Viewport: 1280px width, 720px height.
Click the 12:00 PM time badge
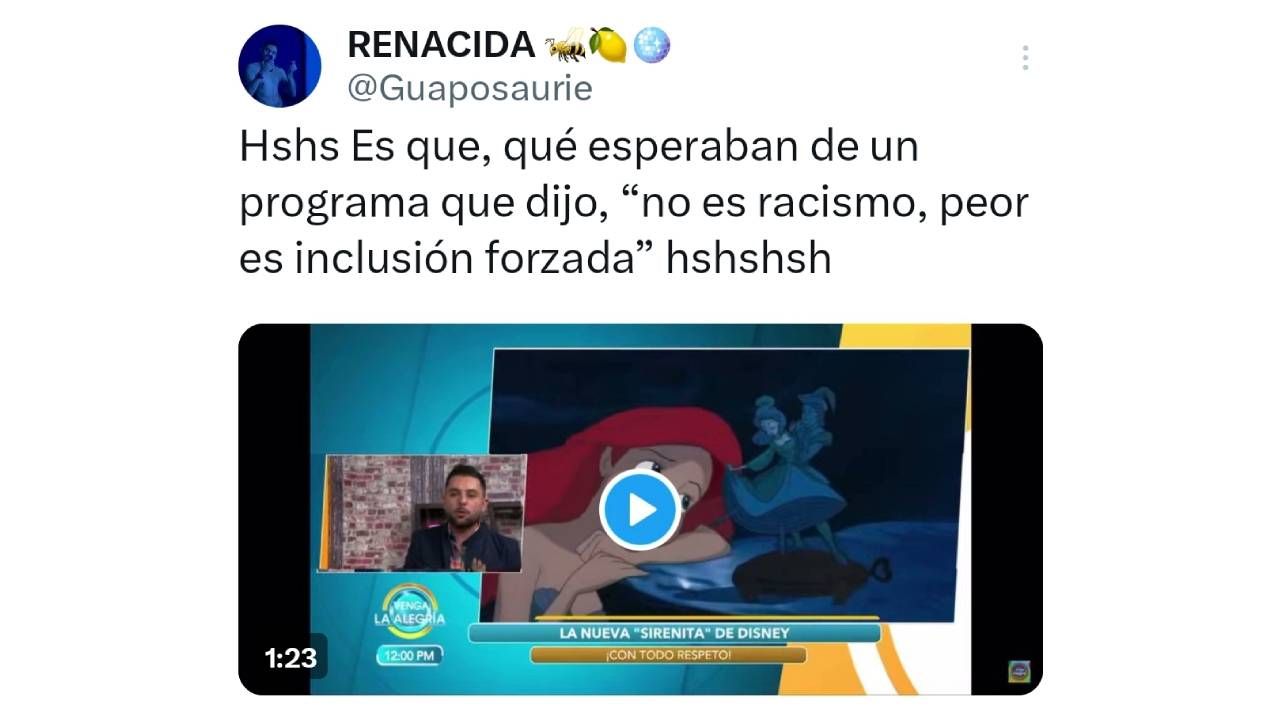pos(409,657)
